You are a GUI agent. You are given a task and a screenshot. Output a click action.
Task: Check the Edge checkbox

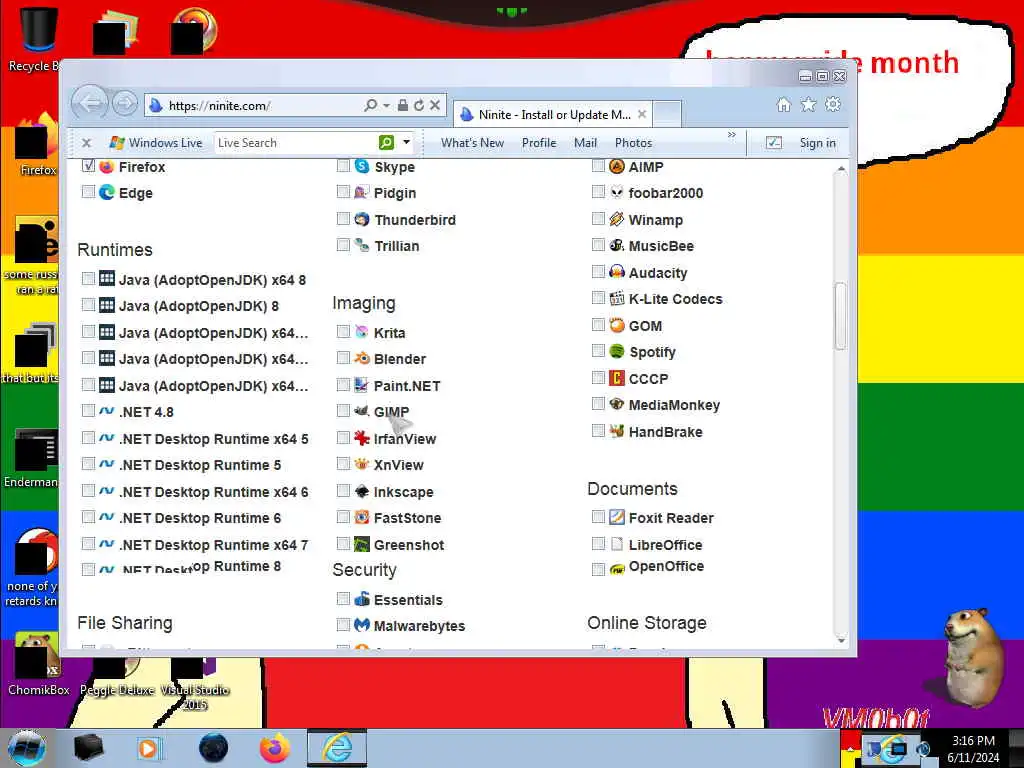pyautogui.click(x=89, y=191)
